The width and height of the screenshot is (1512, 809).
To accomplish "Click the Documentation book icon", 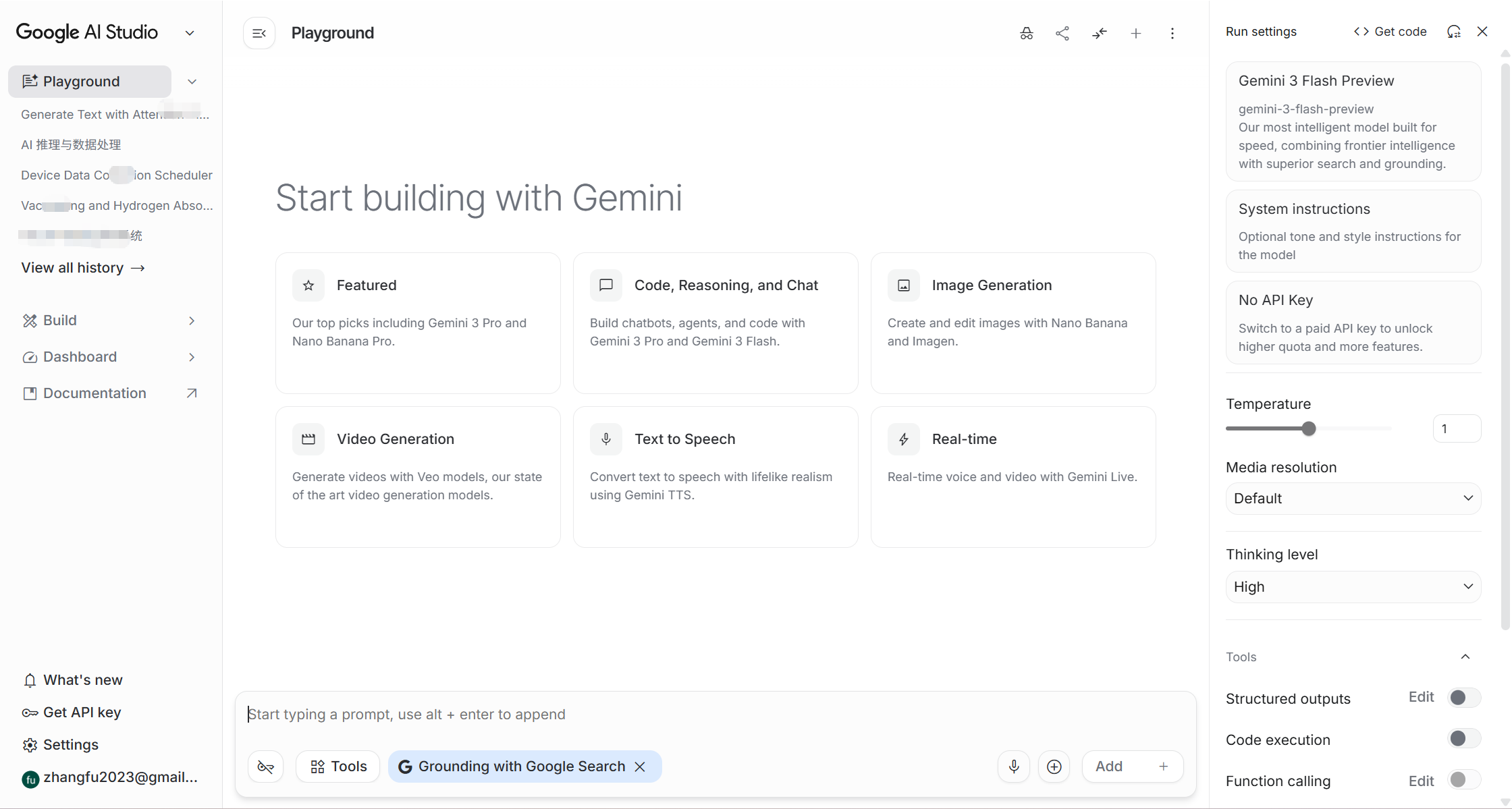I will click(x=30, y=393).
